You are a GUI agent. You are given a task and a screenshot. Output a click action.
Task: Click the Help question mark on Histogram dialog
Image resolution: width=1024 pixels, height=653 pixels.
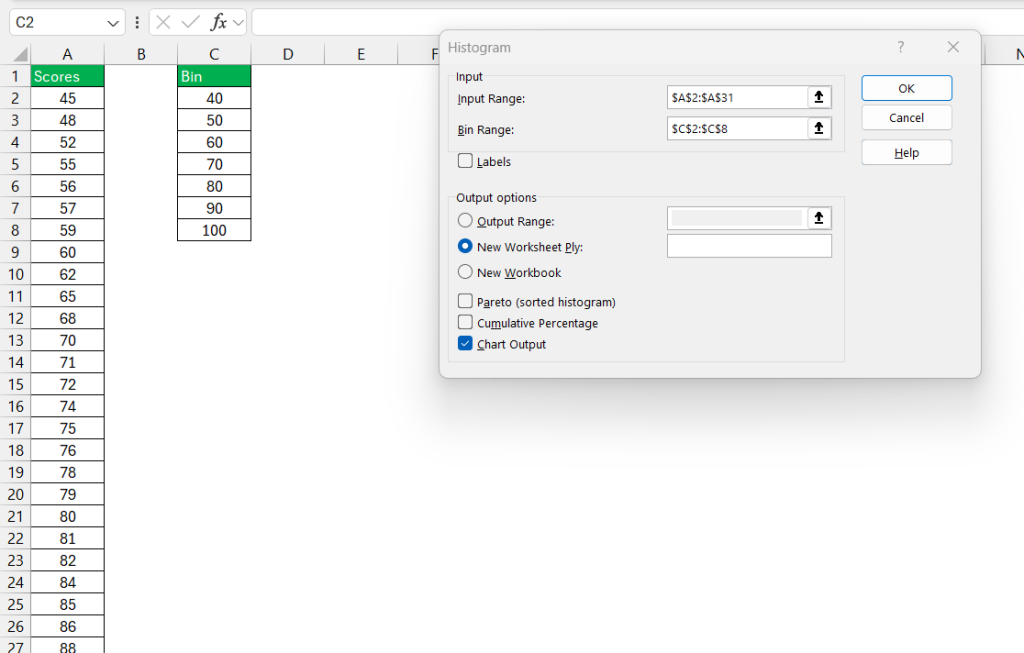[x=900, y=47]
